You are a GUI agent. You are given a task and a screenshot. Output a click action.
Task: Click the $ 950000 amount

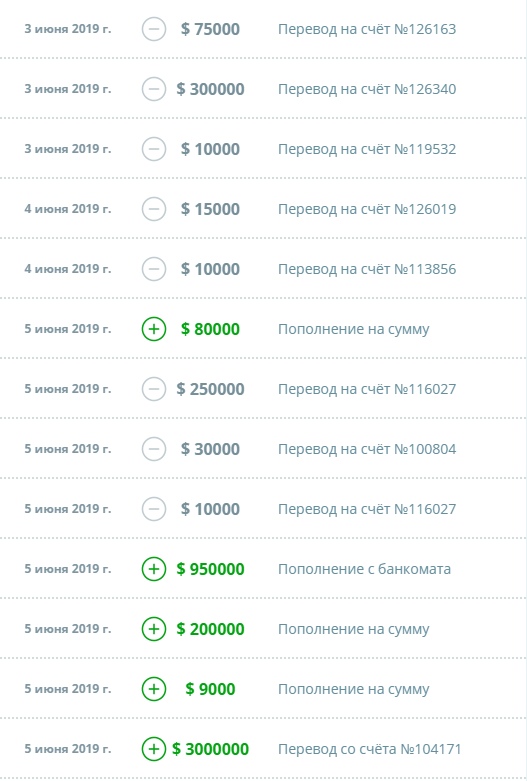pyautogui.click(x=210, y=569)
